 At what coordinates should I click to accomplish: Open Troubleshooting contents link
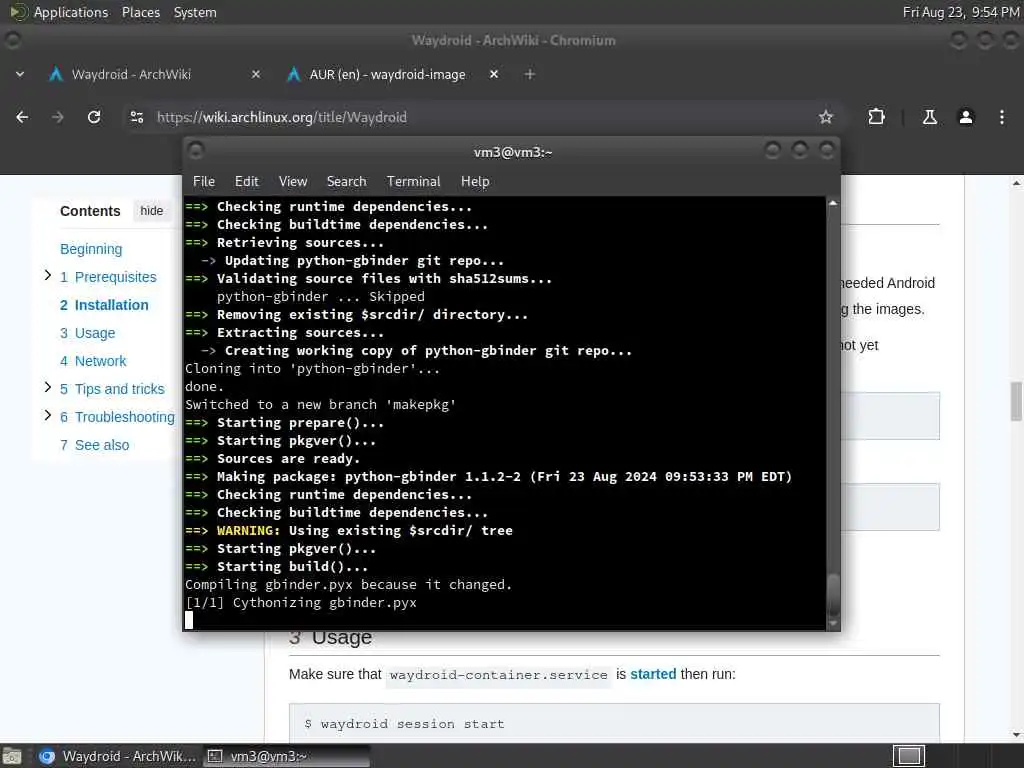118,417
